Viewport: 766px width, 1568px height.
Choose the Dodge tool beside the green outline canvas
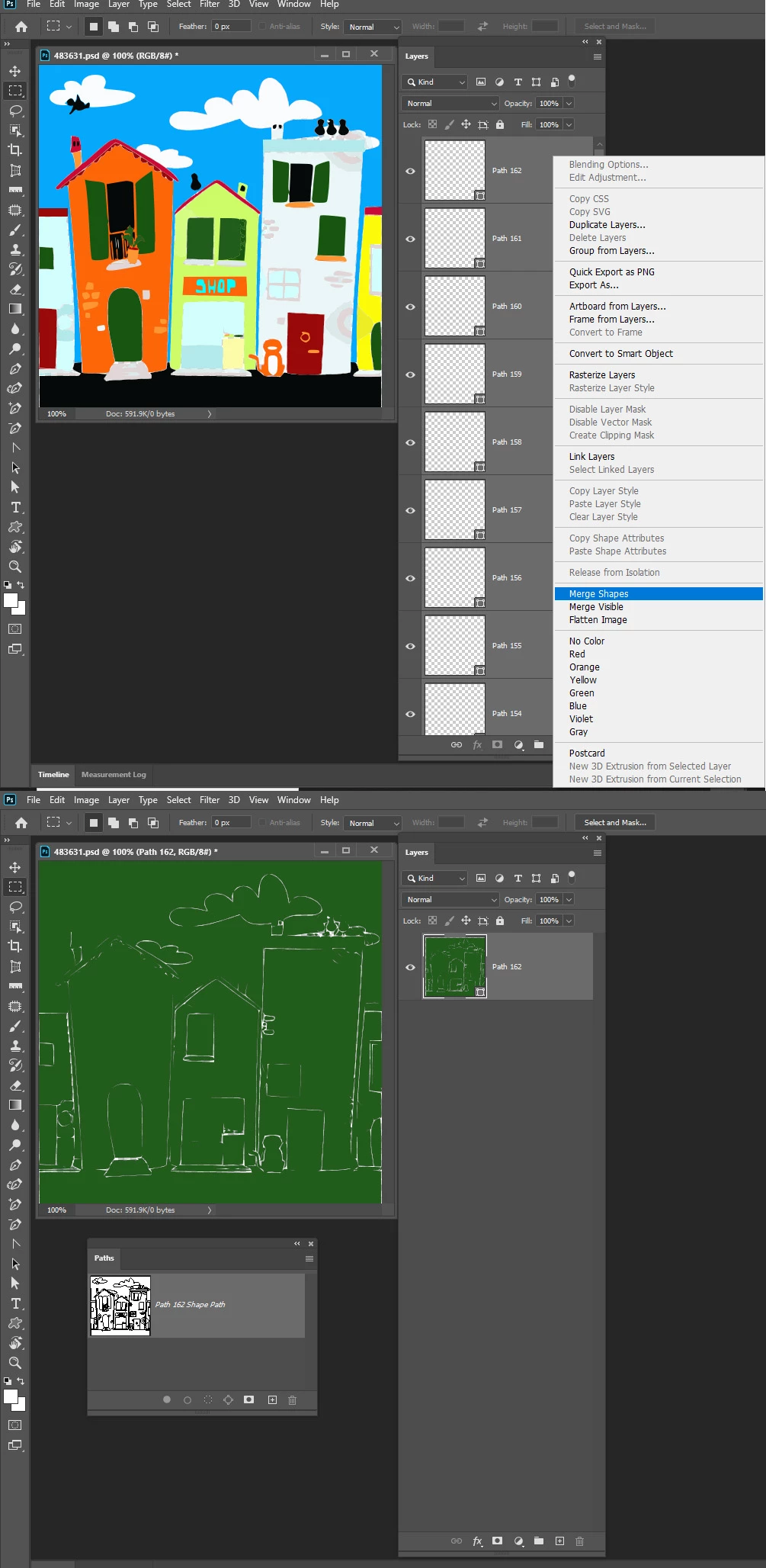pos(15,1145)
